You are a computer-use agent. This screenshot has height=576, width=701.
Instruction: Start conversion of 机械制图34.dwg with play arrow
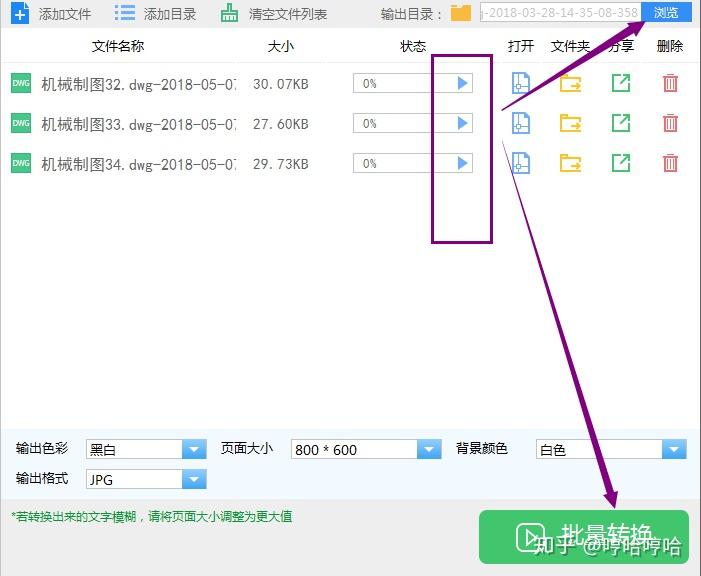pos(462,163)
